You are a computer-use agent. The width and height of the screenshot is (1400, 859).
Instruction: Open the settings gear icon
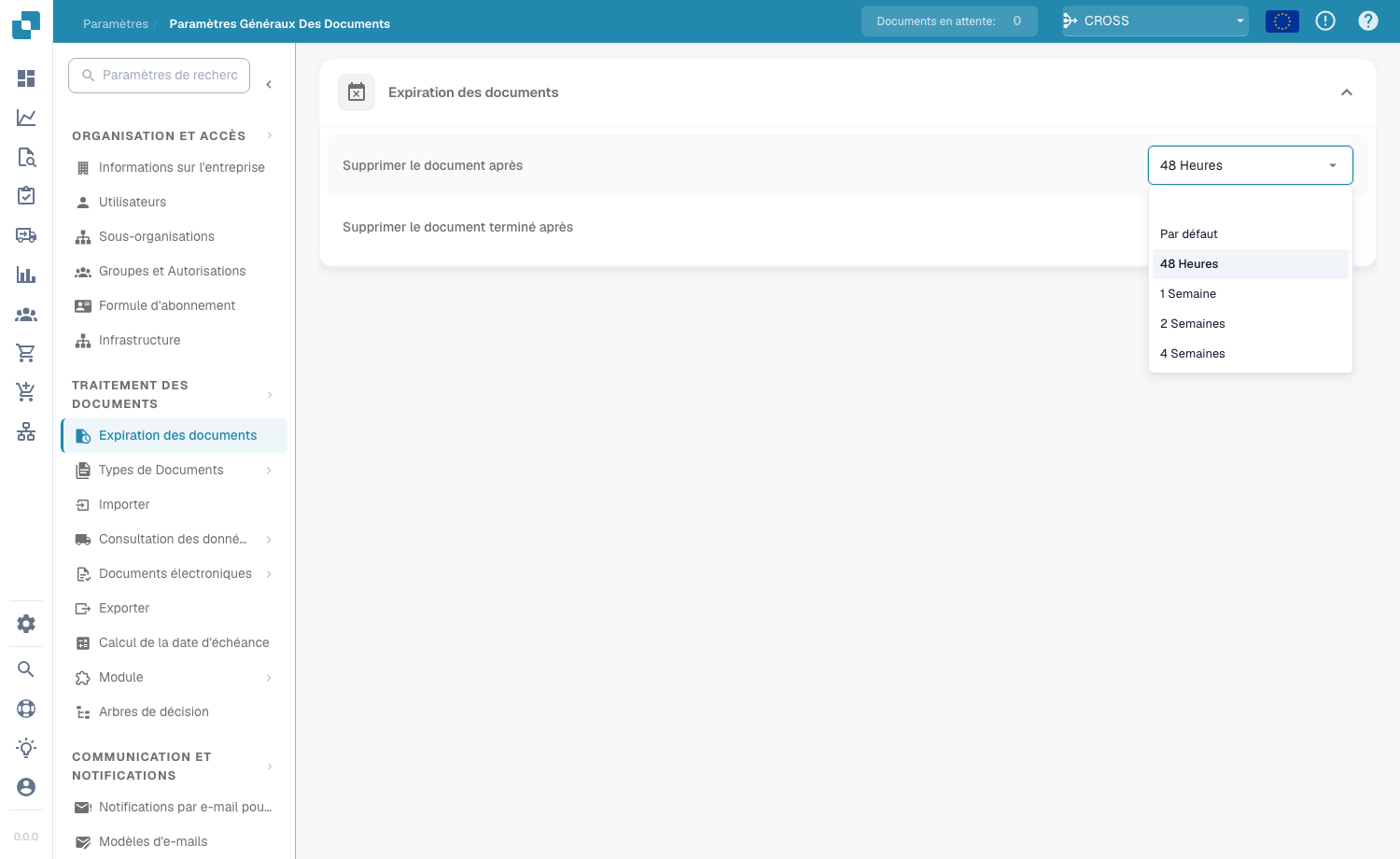[26, 624]
